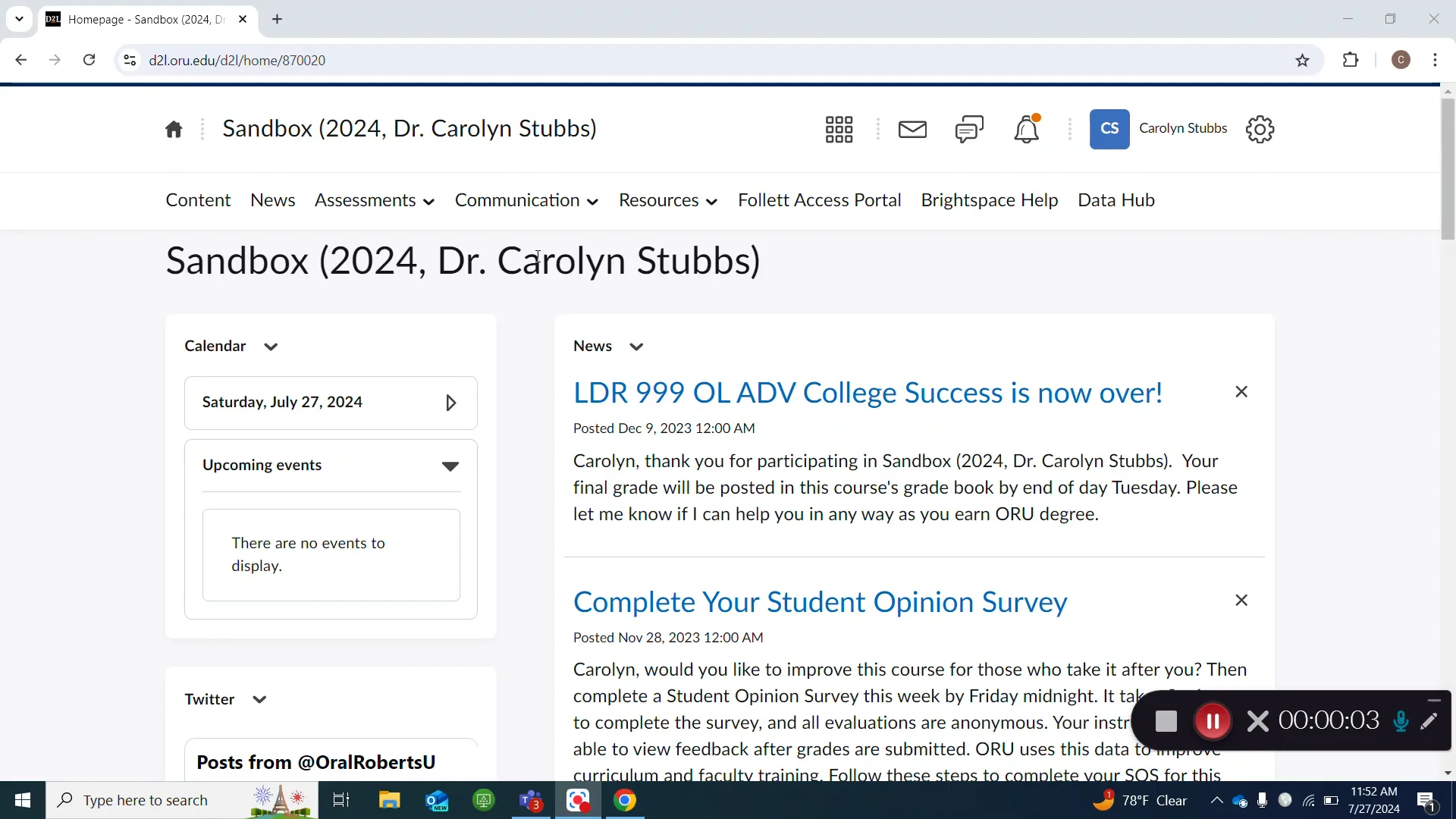Pause the screen recording
This screenshot has height=819, width=1456.
point(1213,721)
